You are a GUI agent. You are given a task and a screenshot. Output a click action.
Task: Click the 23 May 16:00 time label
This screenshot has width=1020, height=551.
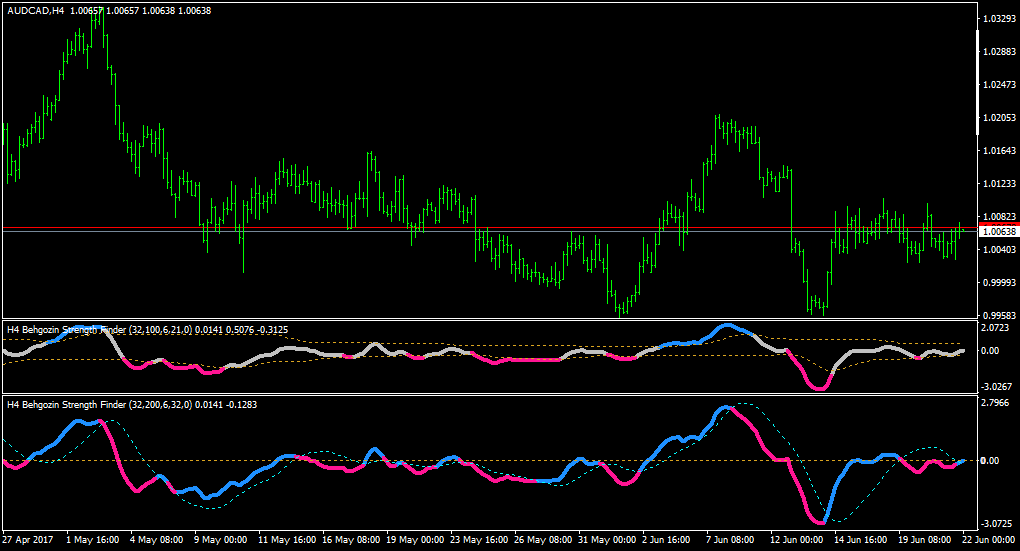[x=479, y=539]
